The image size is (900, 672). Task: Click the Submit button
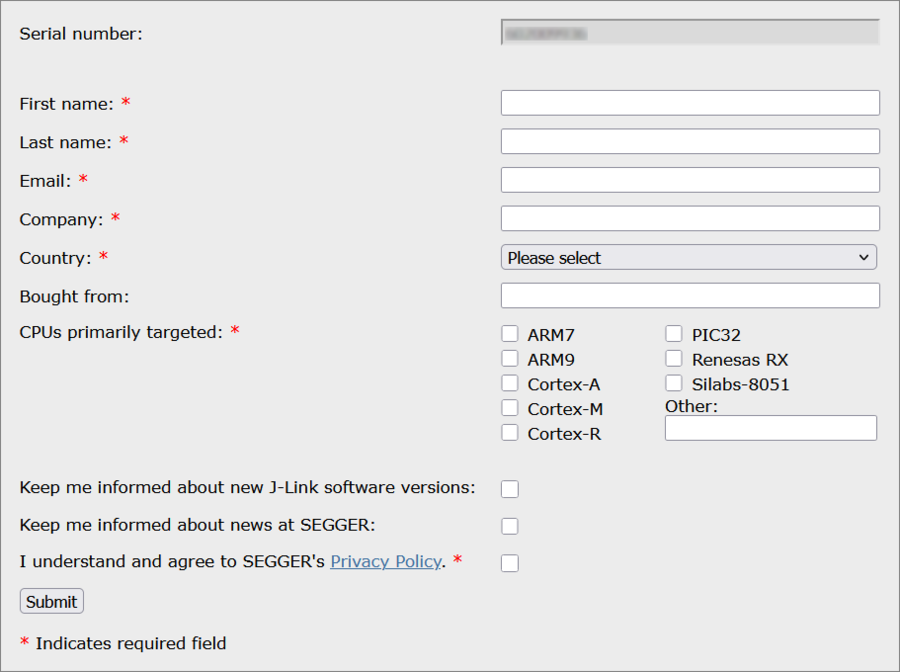tap(51, 600)
